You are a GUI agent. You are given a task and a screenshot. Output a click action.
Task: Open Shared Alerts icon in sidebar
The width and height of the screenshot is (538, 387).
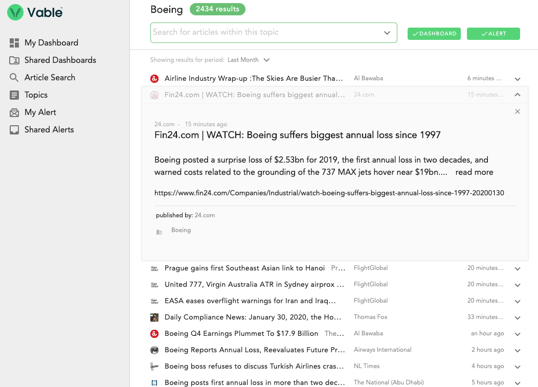(x=14, y=130)
